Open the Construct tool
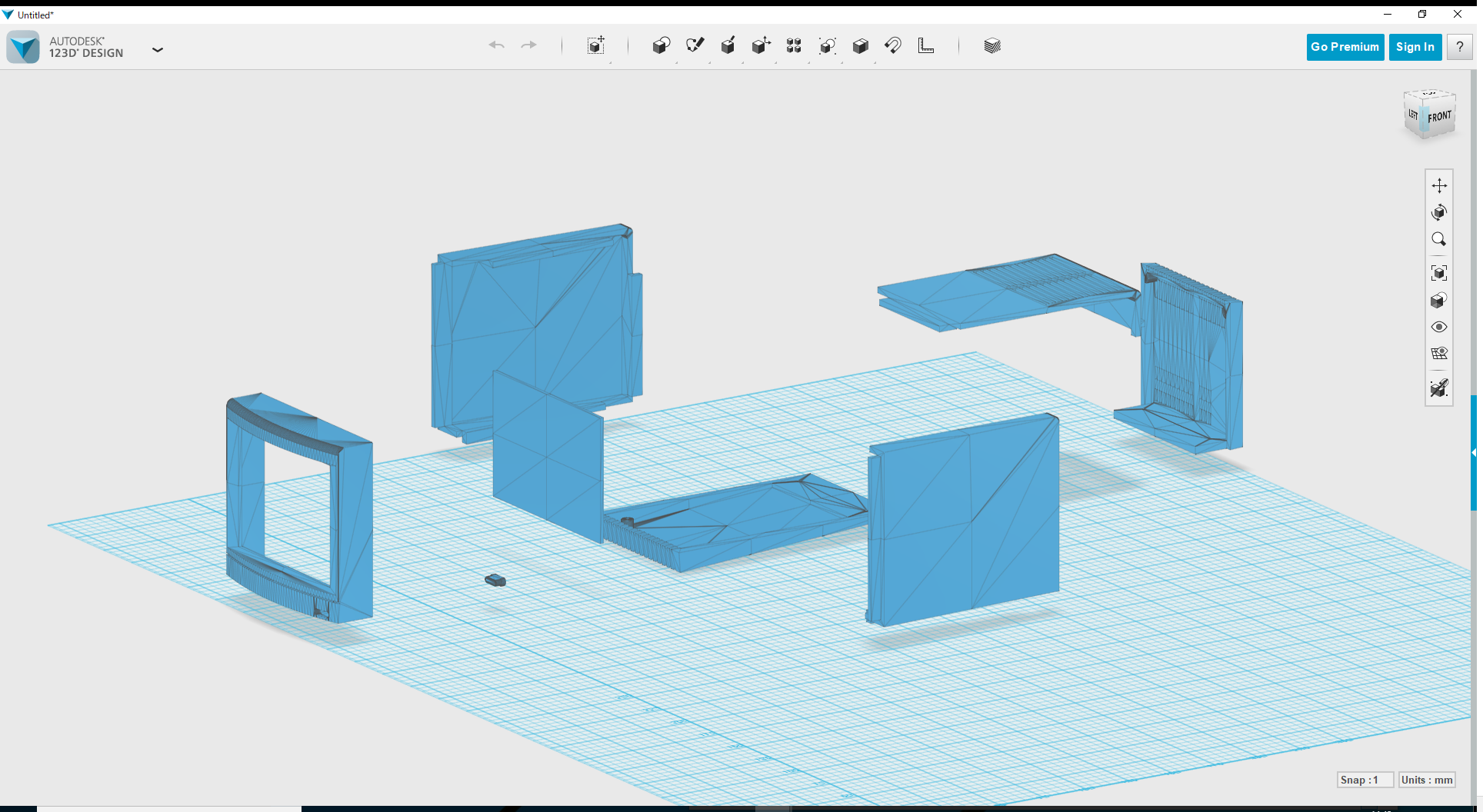Screen dimensions: 1483x812 [728, 45]
